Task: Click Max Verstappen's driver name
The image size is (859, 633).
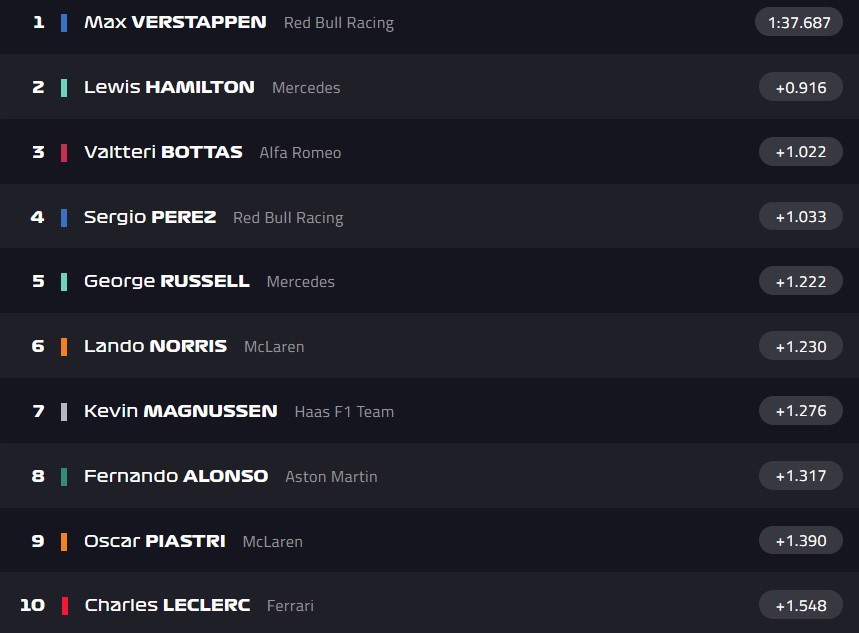Action: [x=175, y=22]
